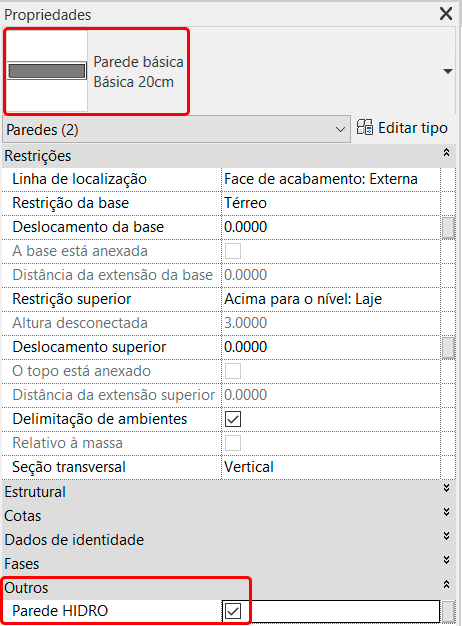Click the button beside Deslocamento da base

point(448,228)
